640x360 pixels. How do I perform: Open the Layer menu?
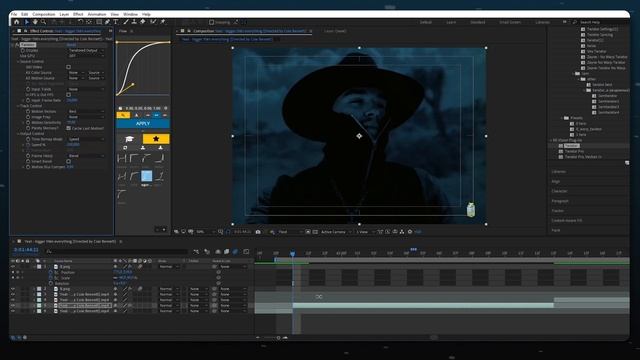pos(64,14)
